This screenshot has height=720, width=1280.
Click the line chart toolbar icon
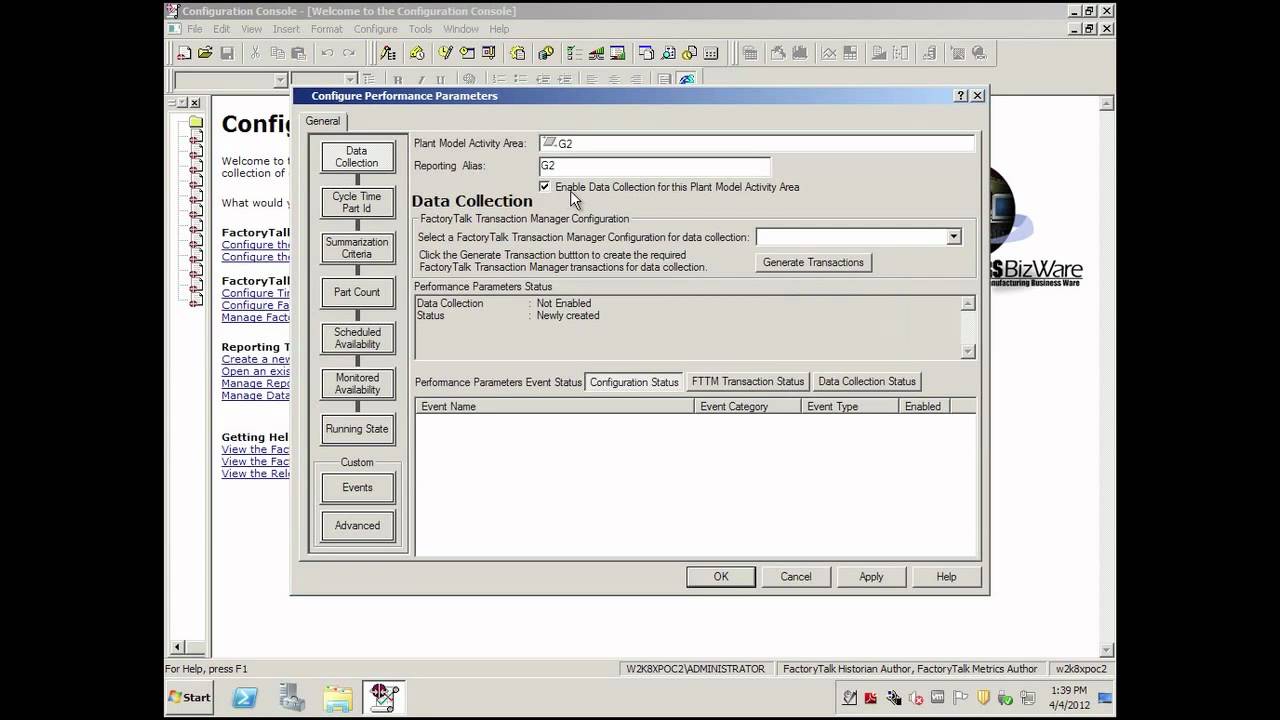(x=829, y=53)
